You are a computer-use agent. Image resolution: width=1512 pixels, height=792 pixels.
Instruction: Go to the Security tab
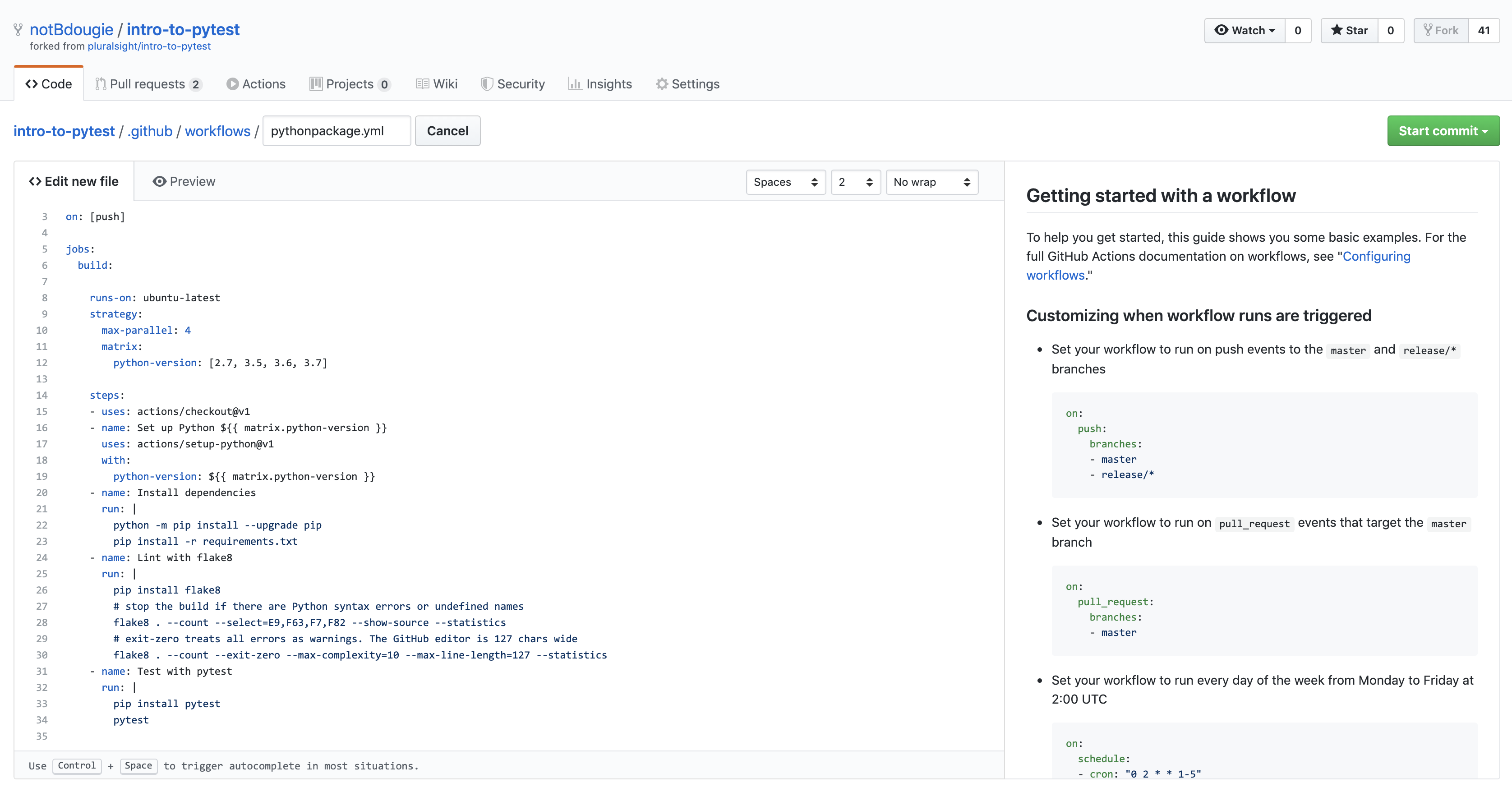[513, 84]
